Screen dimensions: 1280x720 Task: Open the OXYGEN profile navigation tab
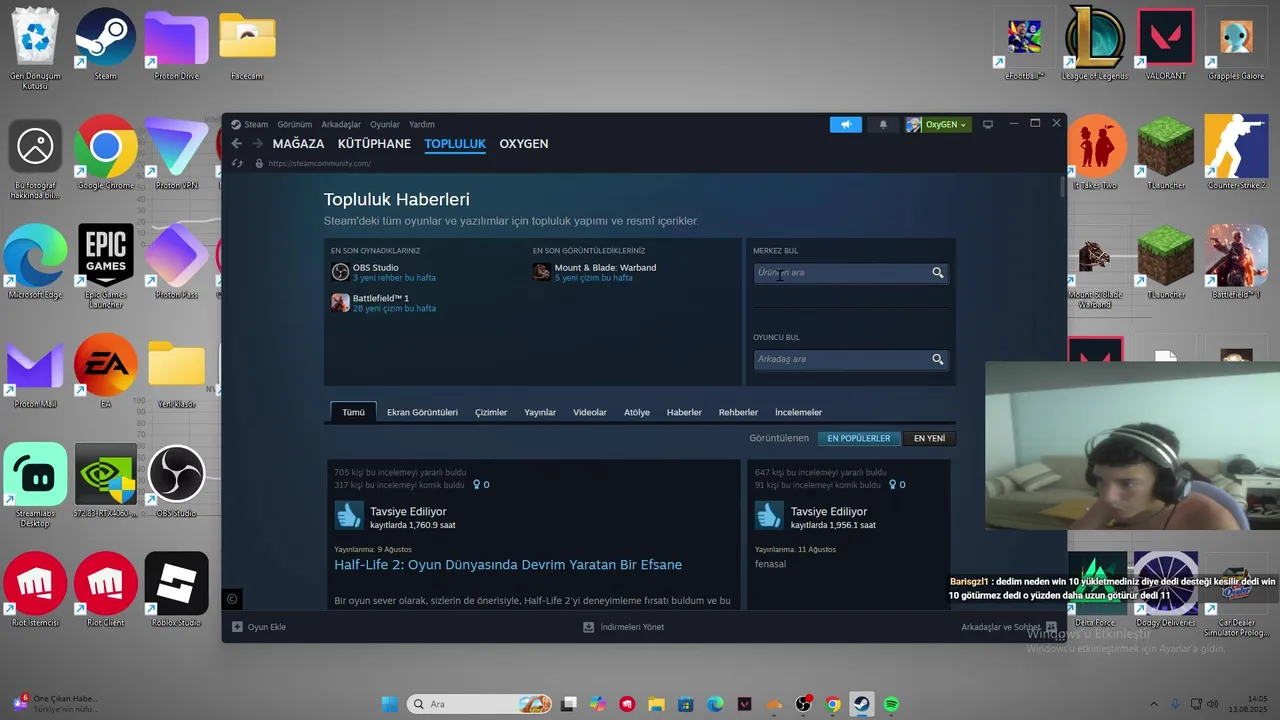(x=524, y=144)
